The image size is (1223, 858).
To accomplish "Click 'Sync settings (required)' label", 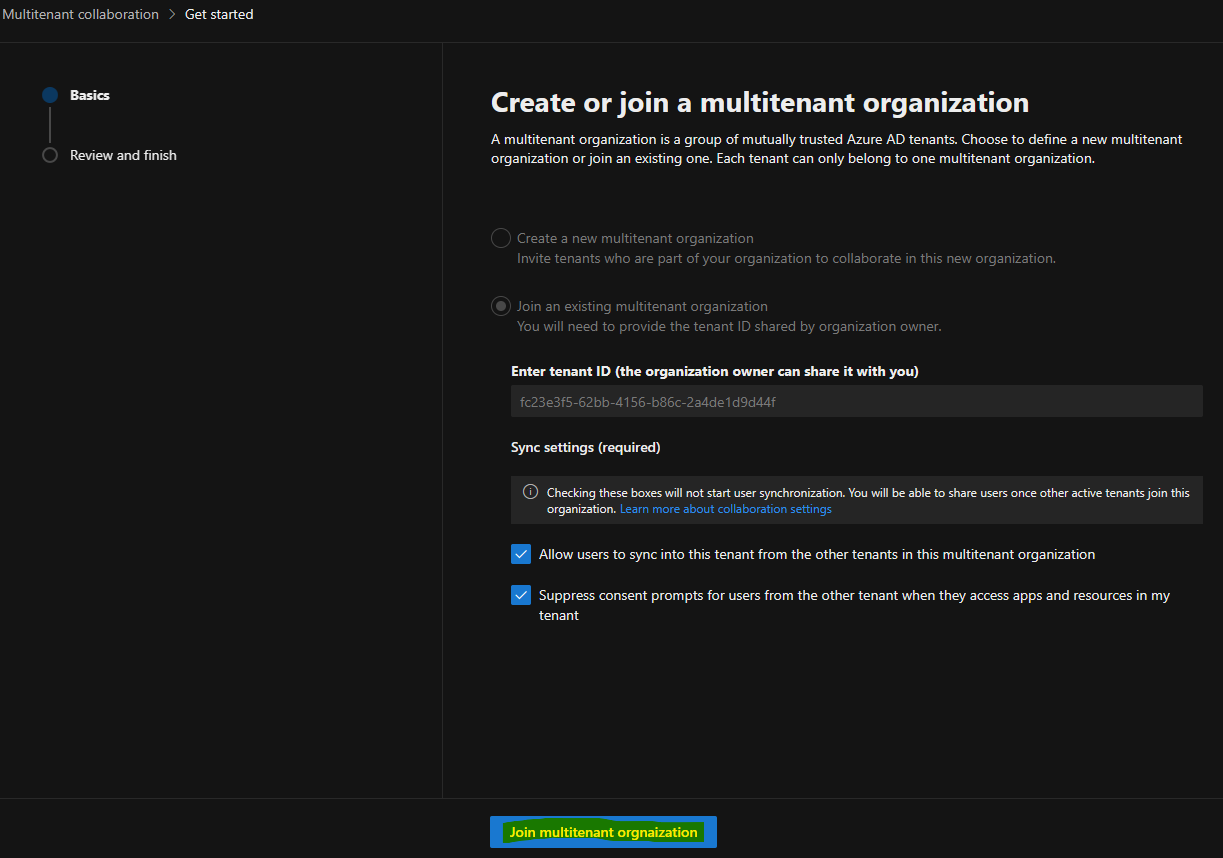I will (586, 447).
